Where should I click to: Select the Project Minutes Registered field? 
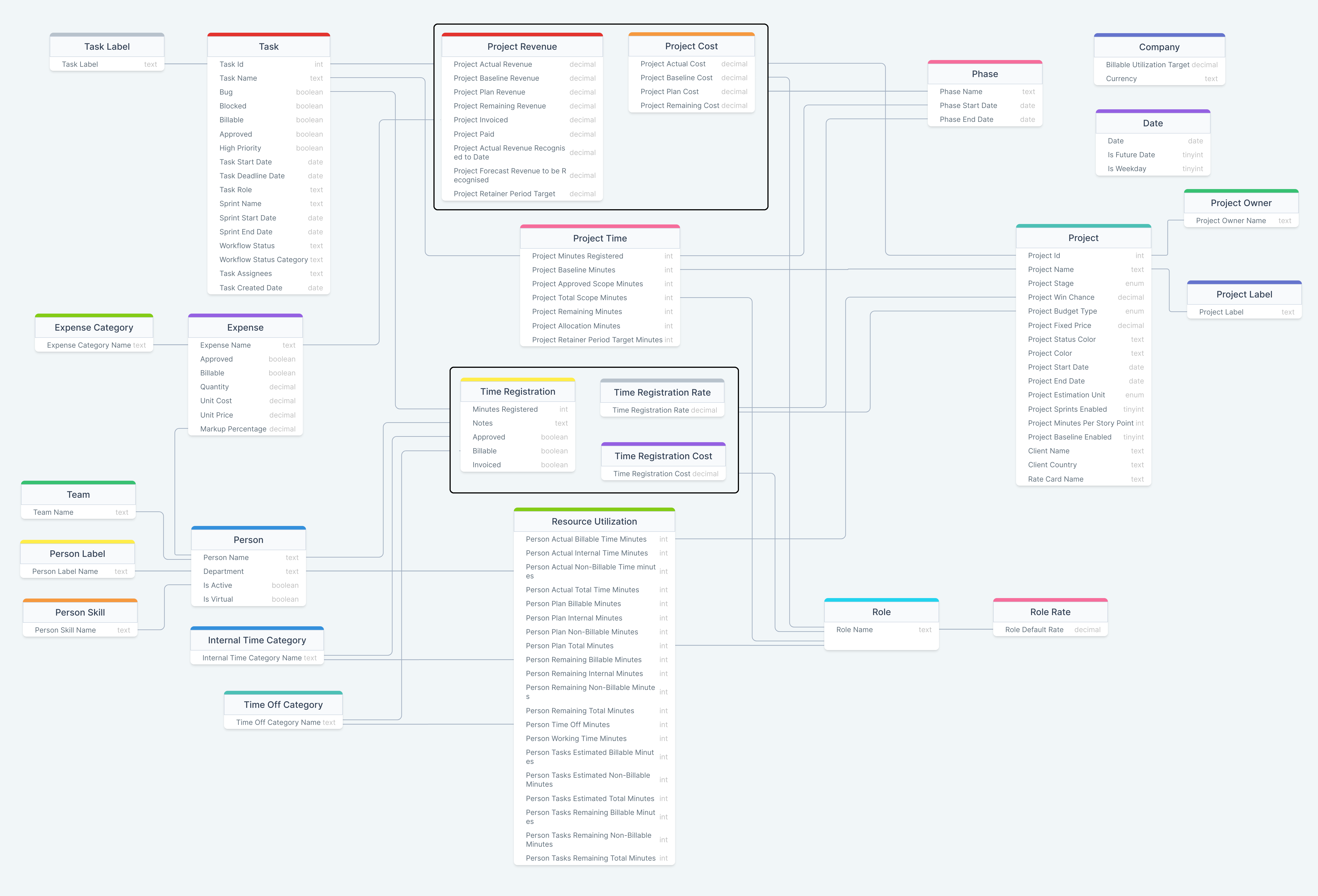coord(577,256)
